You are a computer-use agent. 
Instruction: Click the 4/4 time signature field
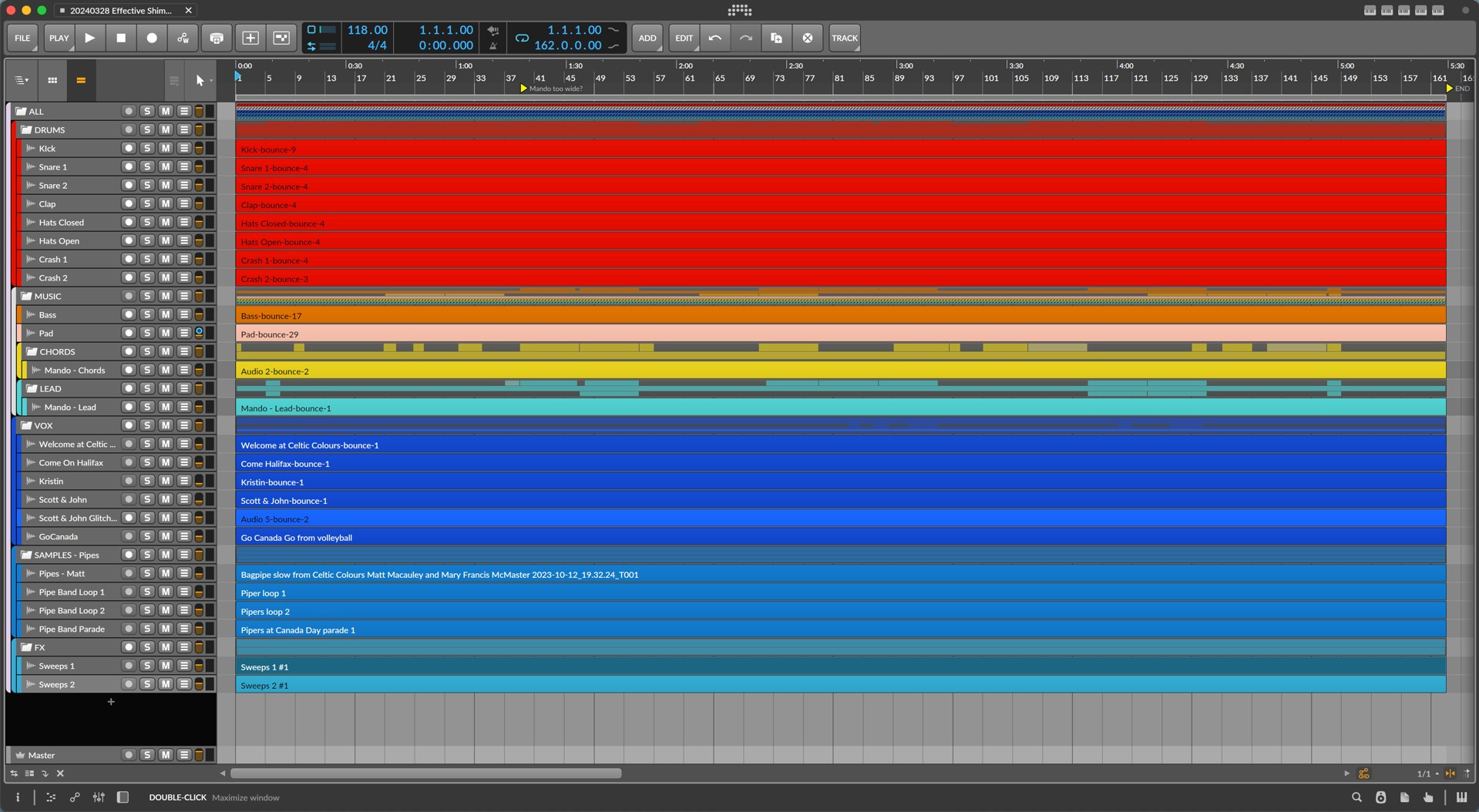point(377,45)
